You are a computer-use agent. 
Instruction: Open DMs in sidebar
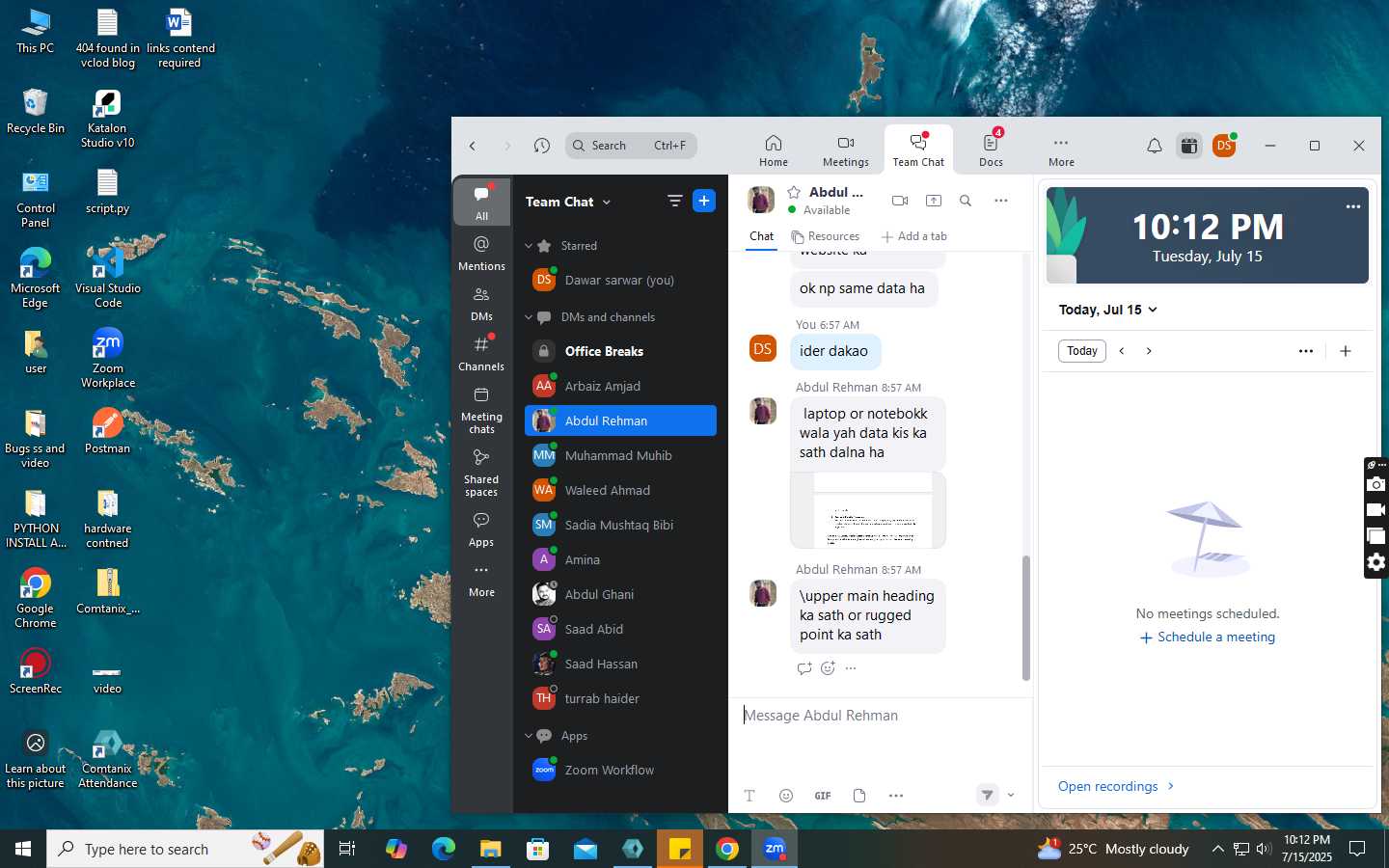(x=481, y=303)
